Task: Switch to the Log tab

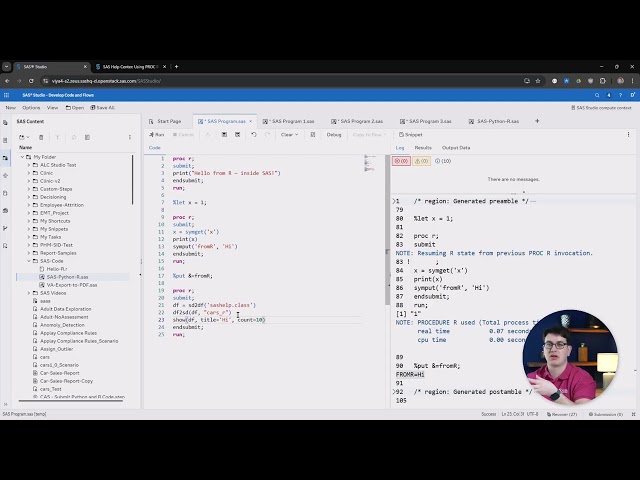Action: click(x=400, y=148)
